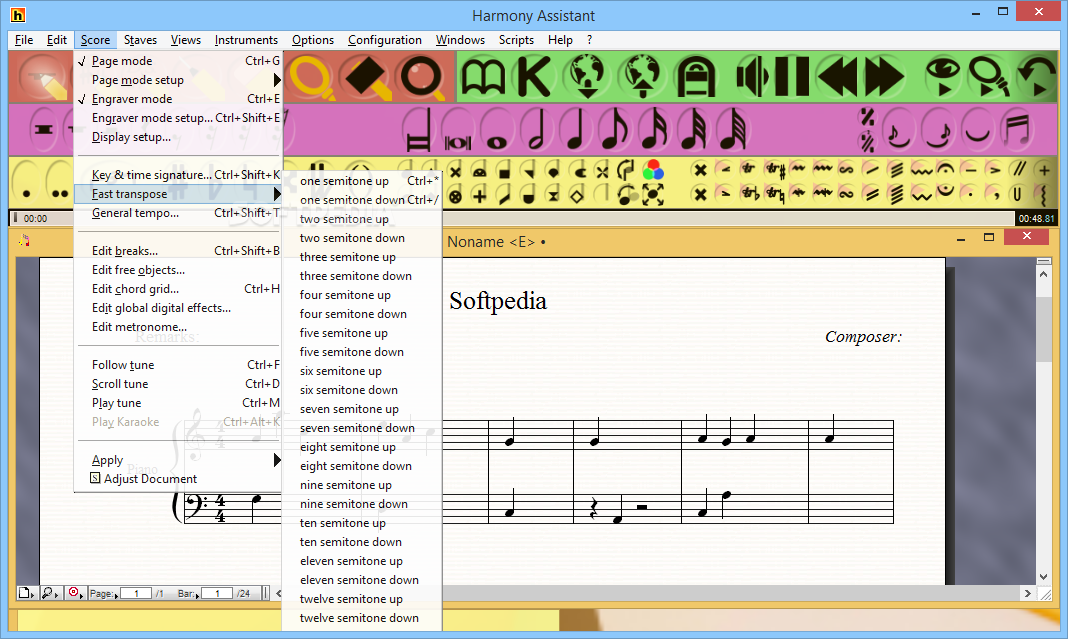Choose Edit chord grid
This screenshot has height=639, width=1068.
tap(178, 289)
